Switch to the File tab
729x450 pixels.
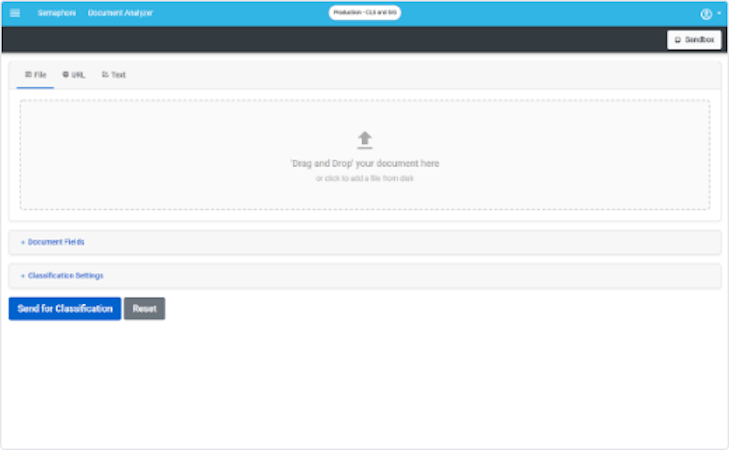click(x=35, y=75)
